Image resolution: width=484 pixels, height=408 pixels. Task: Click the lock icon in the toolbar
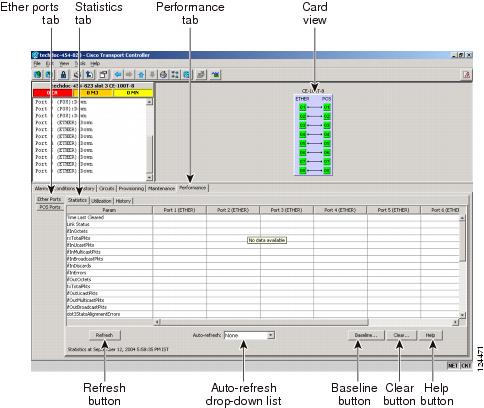(x=63, y=75)
